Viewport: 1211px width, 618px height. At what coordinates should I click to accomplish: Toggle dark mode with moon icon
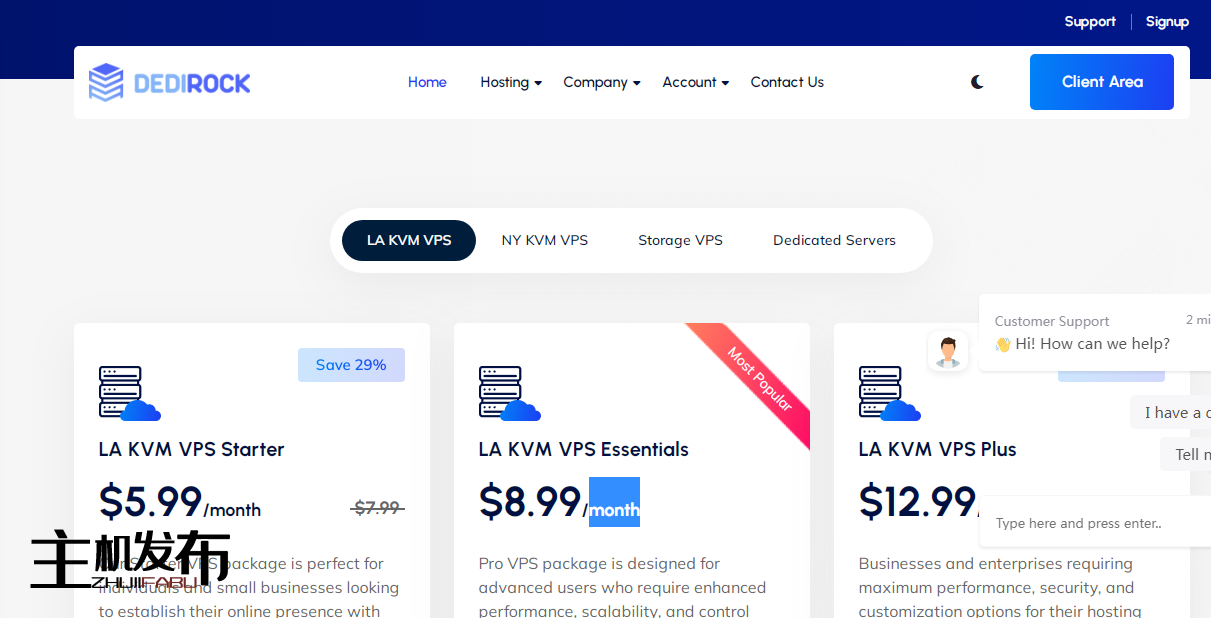977,82
